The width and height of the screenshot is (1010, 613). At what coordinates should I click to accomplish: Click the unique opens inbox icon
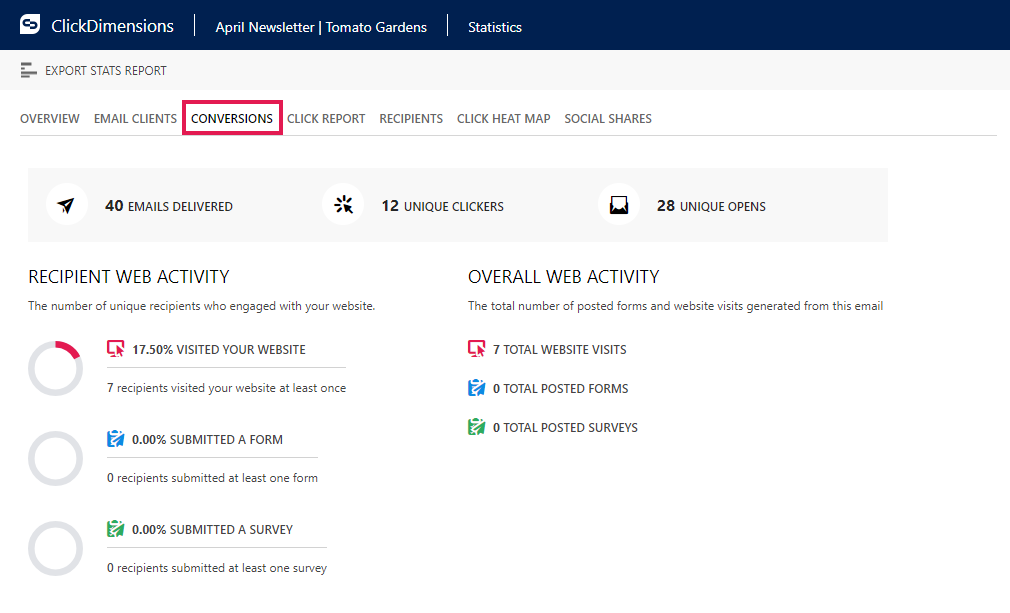pyautogui.click(x=619, y=205)
